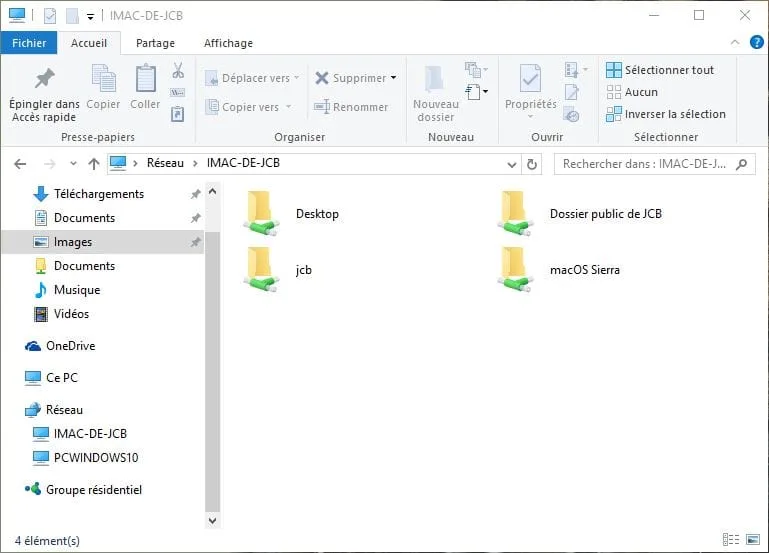Image resolution: width=769 pixels, height=553 pixels.
Task: Switch to the Partage tab
Action: (x=155, y=43)
